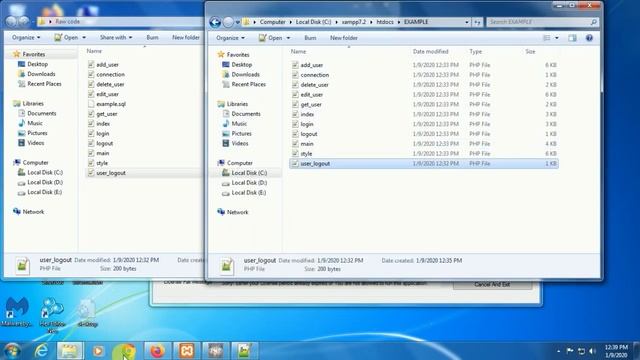Click the network icon in system tray
The width and height of the screenshot is (640, 360).
(x=581, y=351)
